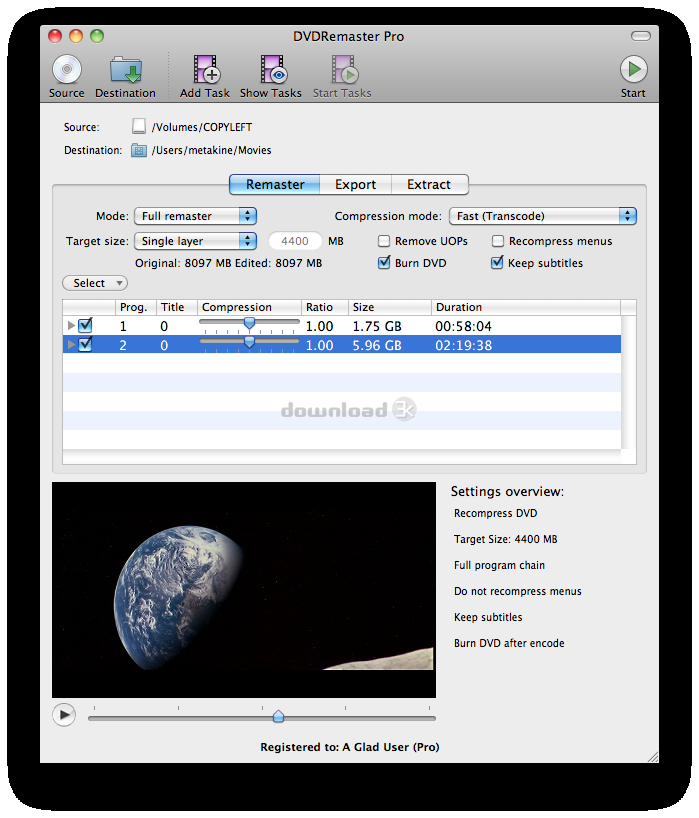Uncheck the program 2 row checkbox

pos(85,345)
